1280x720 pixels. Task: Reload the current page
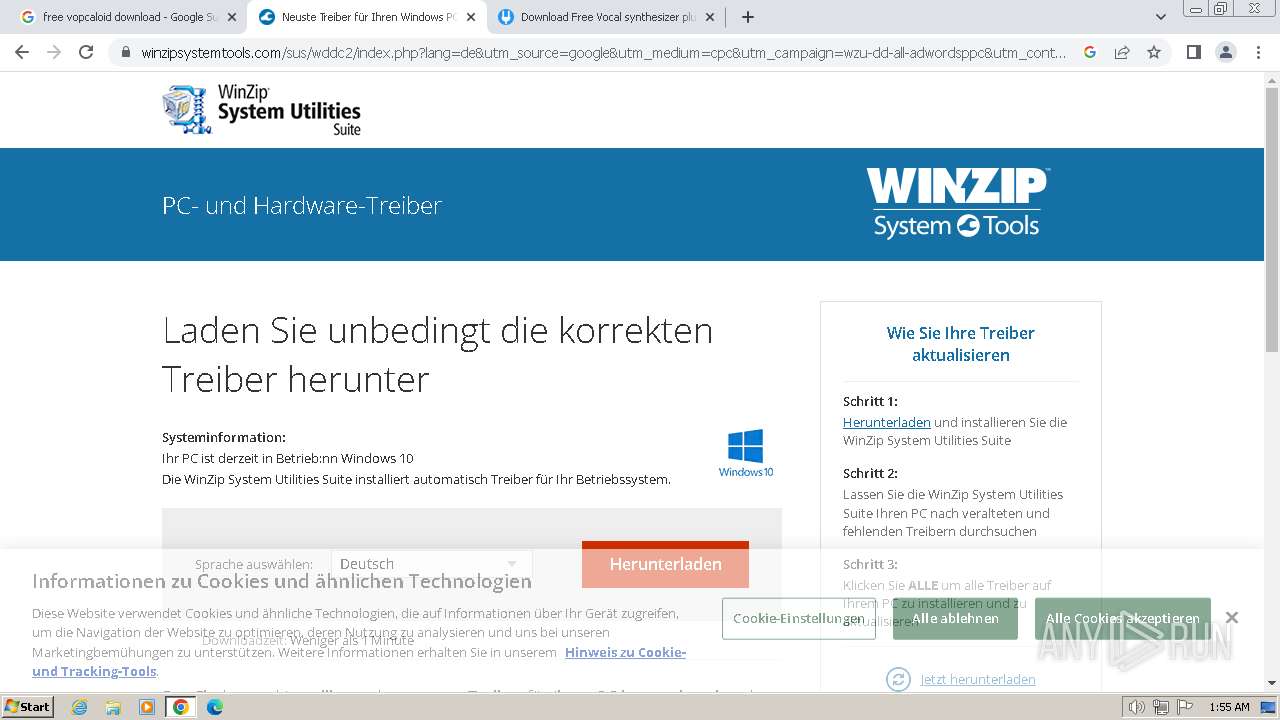(86, 52)
